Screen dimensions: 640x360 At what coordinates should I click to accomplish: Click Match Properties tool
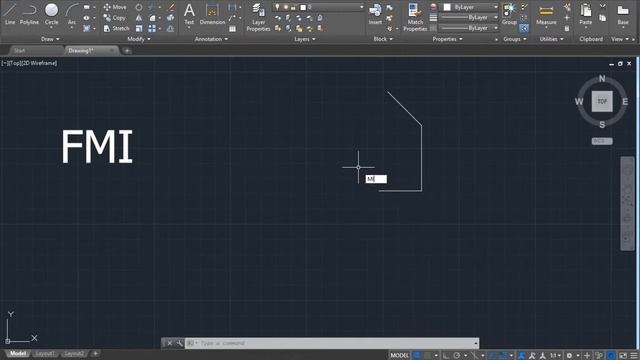click(x=415, y=17)
